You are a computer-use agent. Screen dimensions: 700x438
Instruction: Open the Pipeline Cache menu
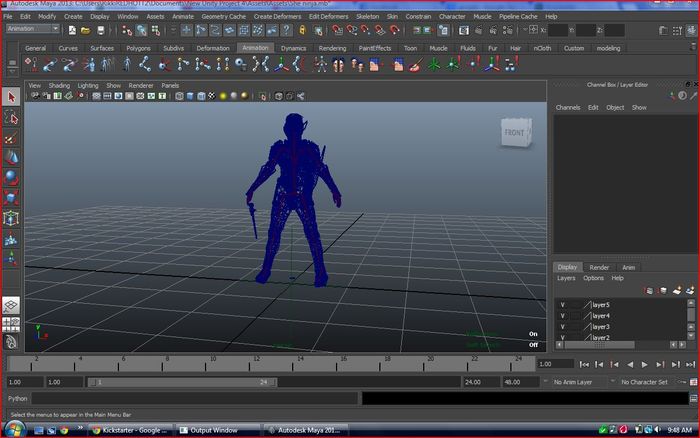(518, 17)
